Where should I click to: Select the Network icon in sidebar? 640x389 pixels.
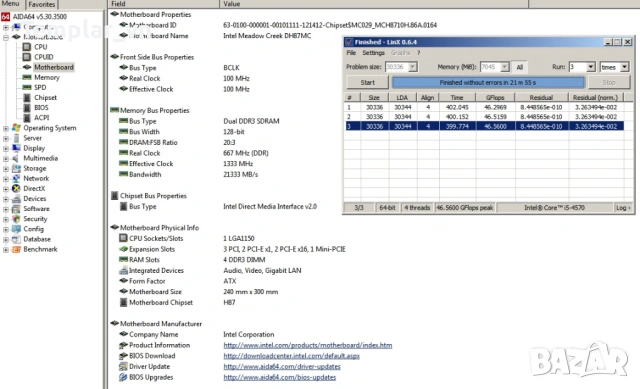point(16,178)
